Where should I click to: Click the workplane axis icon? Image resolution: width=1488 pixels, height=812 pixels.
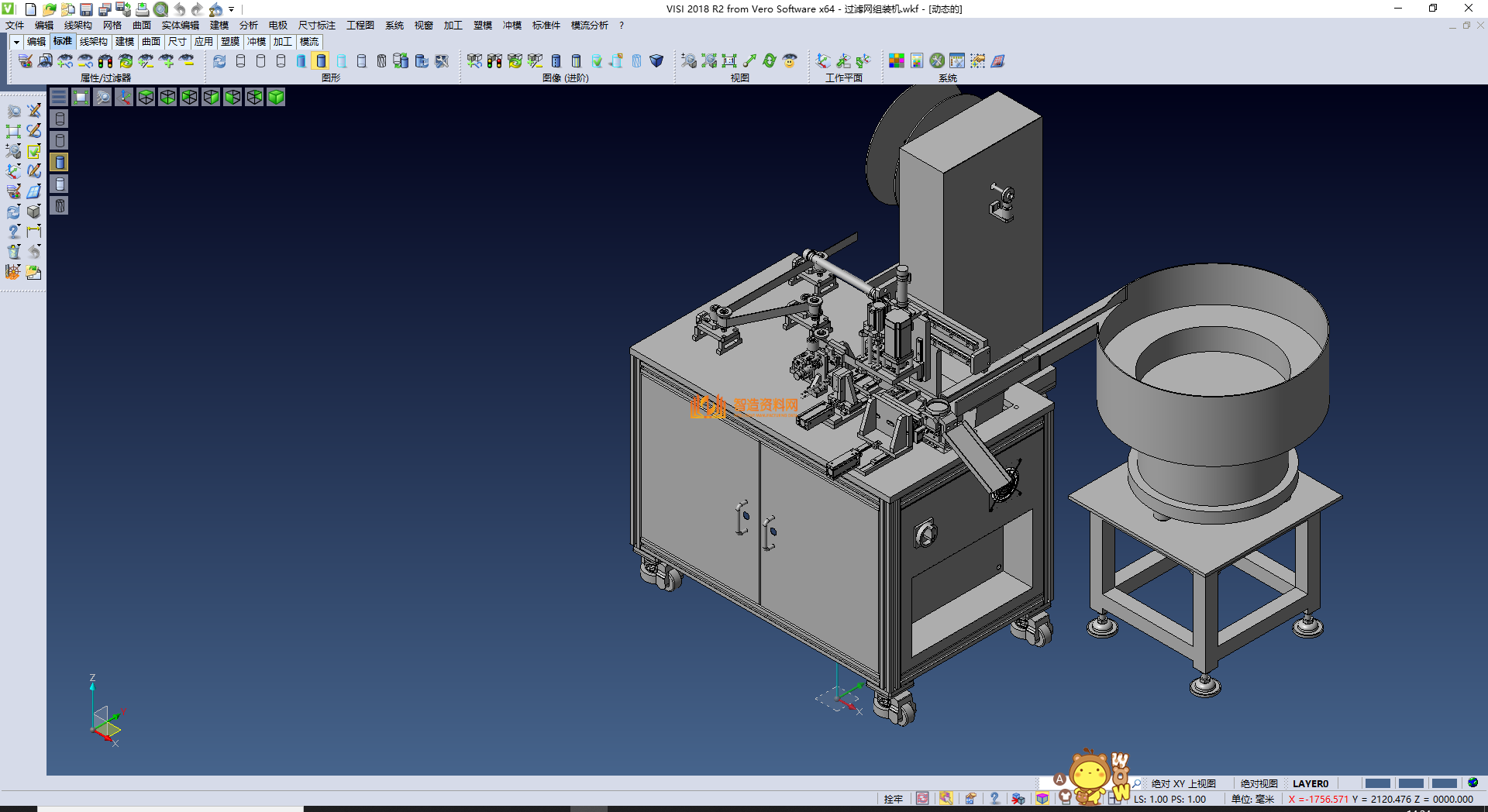pyautogui.click(x=823, y=60)
